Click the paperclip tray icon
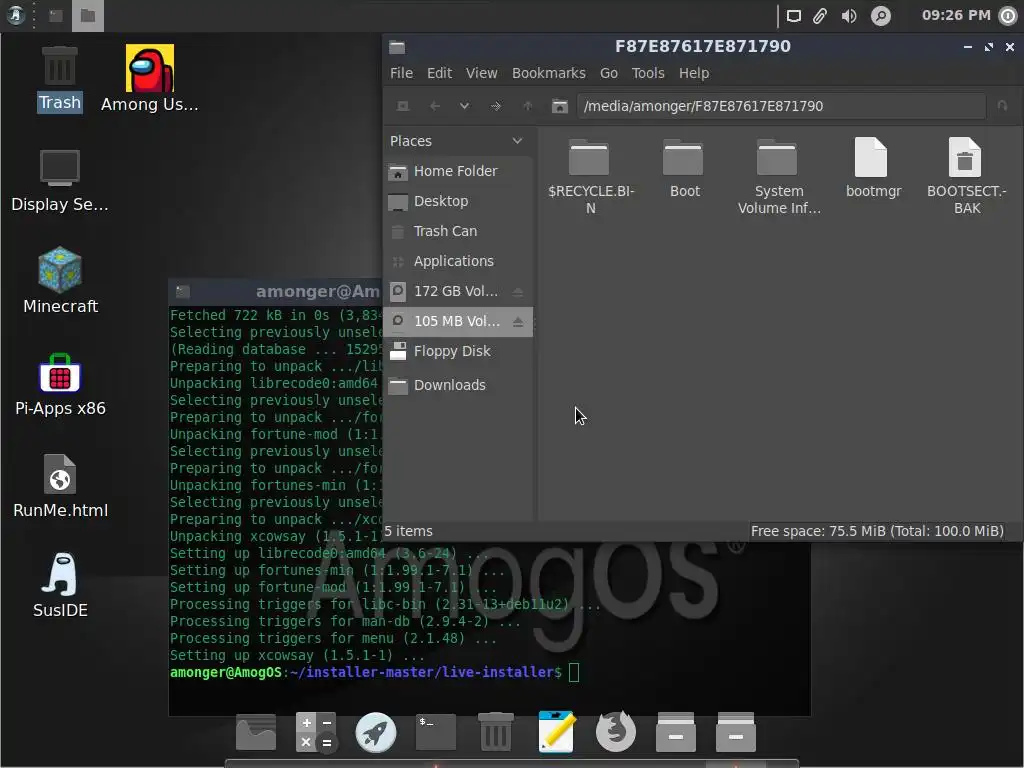 click(x=820, y=16)
